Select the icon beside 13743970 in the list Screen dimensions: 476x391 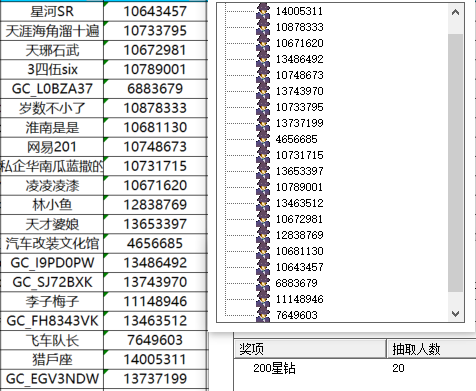click(x=263, y=91)
